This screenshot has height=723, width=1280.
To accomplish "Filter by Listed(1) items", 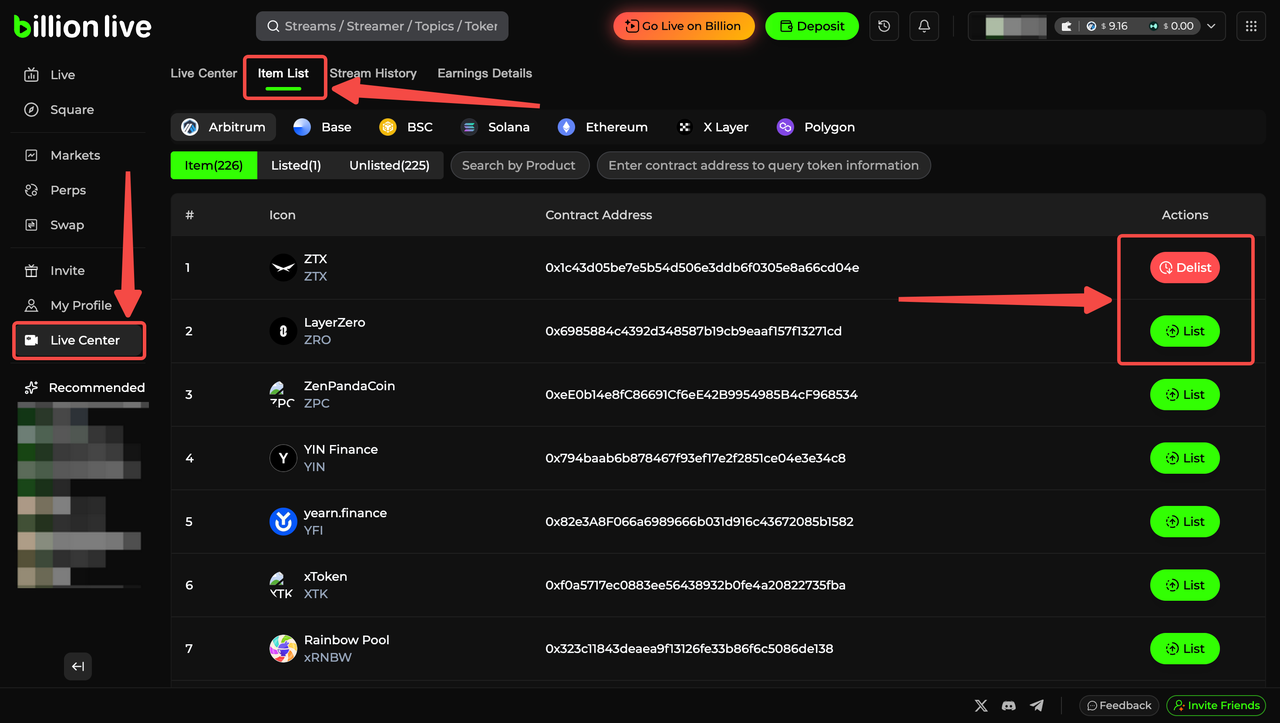I will click(296, 165).
